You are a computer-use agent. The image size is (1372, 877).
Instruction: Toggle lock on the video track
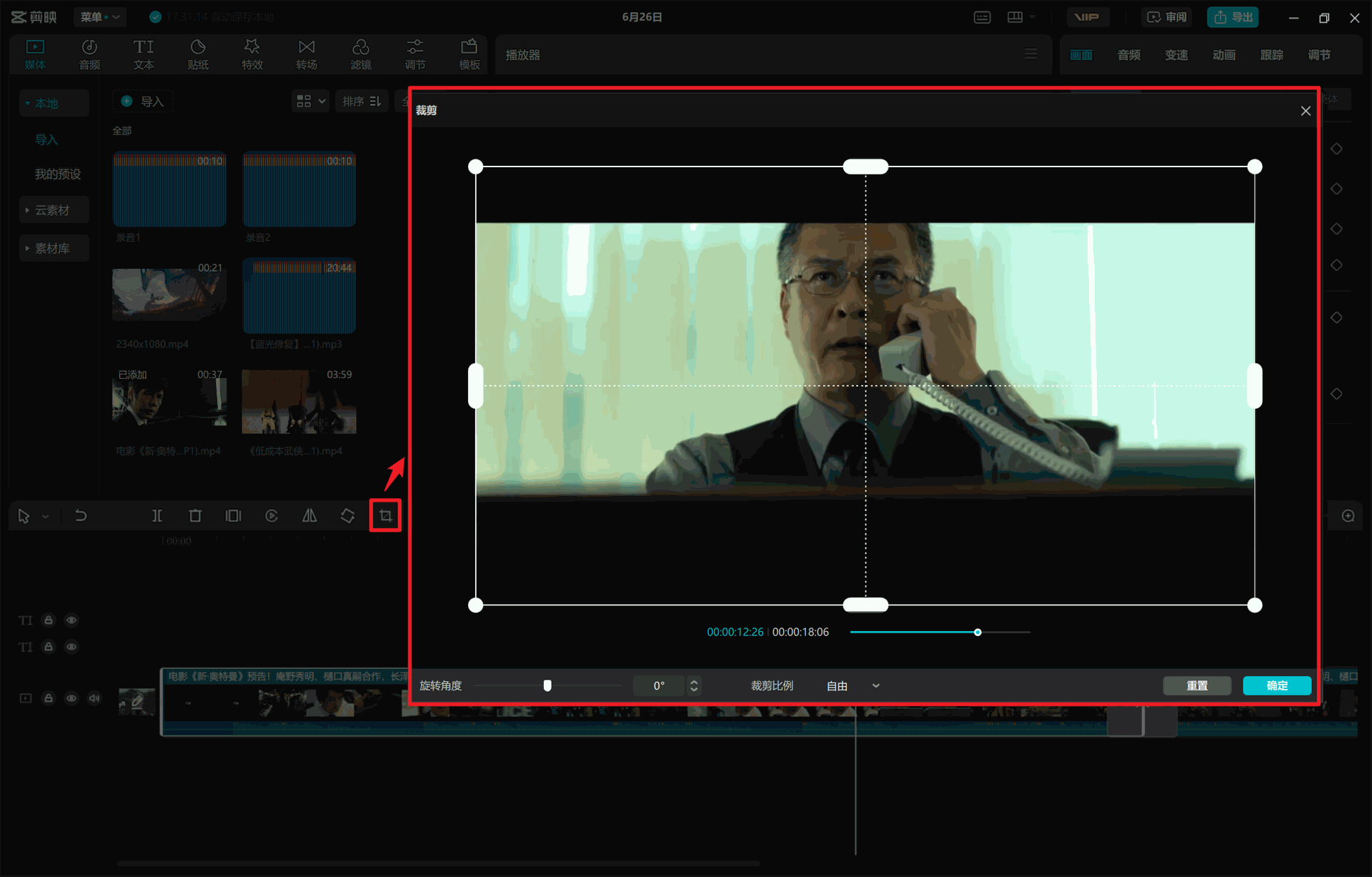click(x=49, y=698)
